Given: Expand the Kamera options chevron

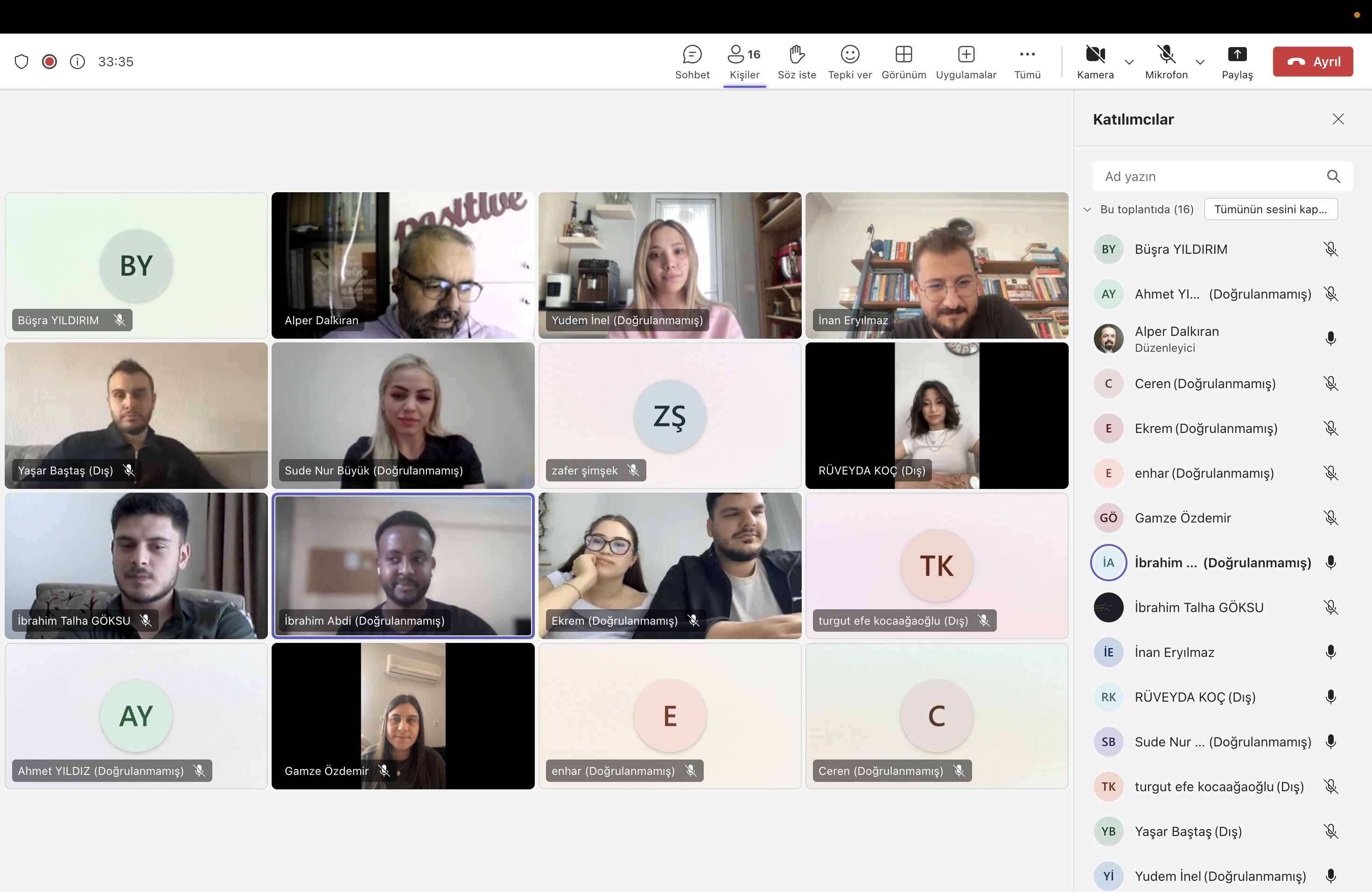Looking at the screenshot, I should (1129, 62).
